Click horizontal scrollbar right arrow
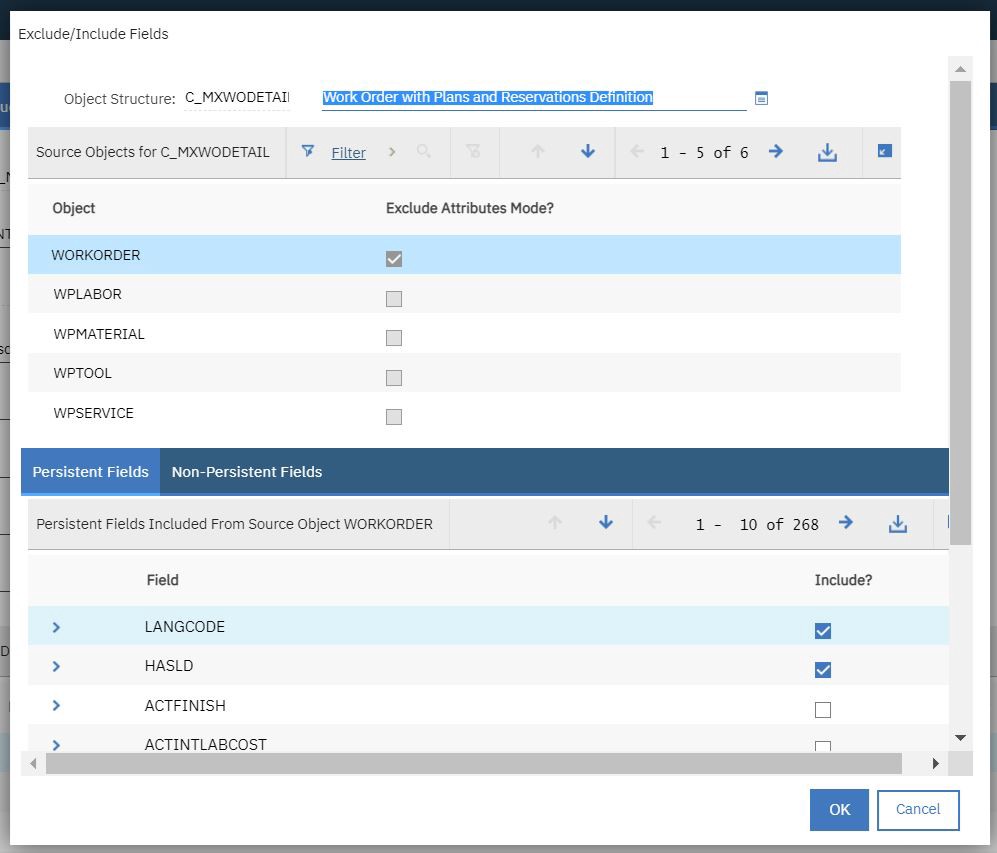Screen dimensions: 997x853 click(x=935, y=763)
